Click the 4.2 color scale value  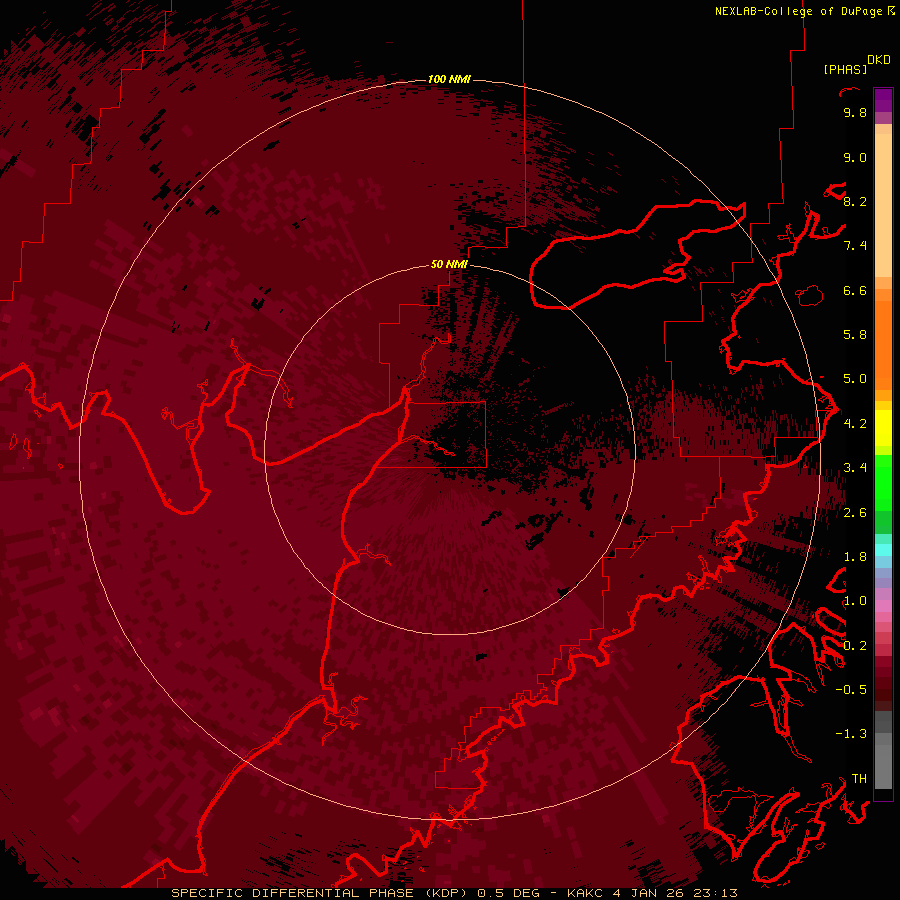click(x=855, y=424)
